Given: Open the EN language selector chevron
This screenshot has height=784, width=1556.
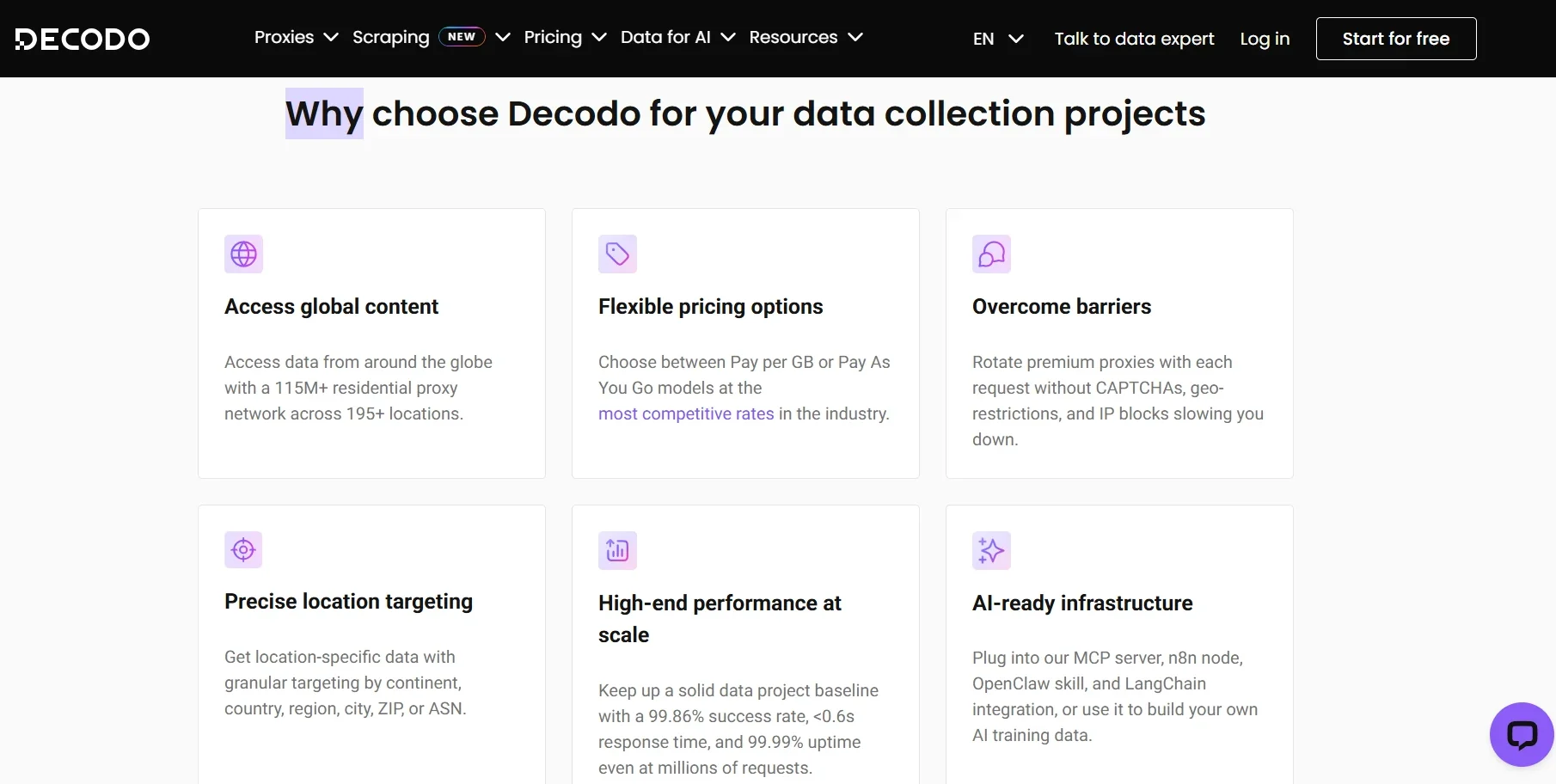Looking at the screenshot, I should 1016,39.
